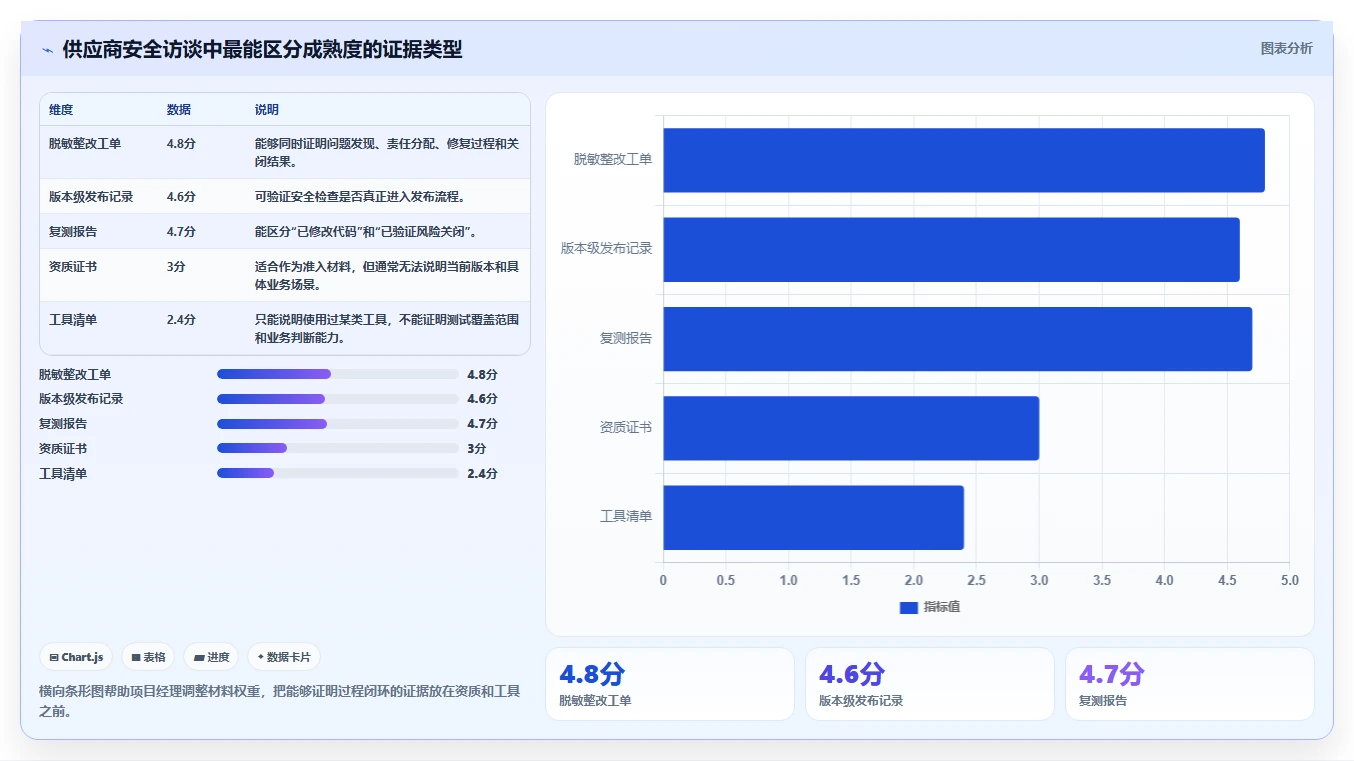
Task: Click the 工具清单 progress bar
Action: tap(338, 473)
